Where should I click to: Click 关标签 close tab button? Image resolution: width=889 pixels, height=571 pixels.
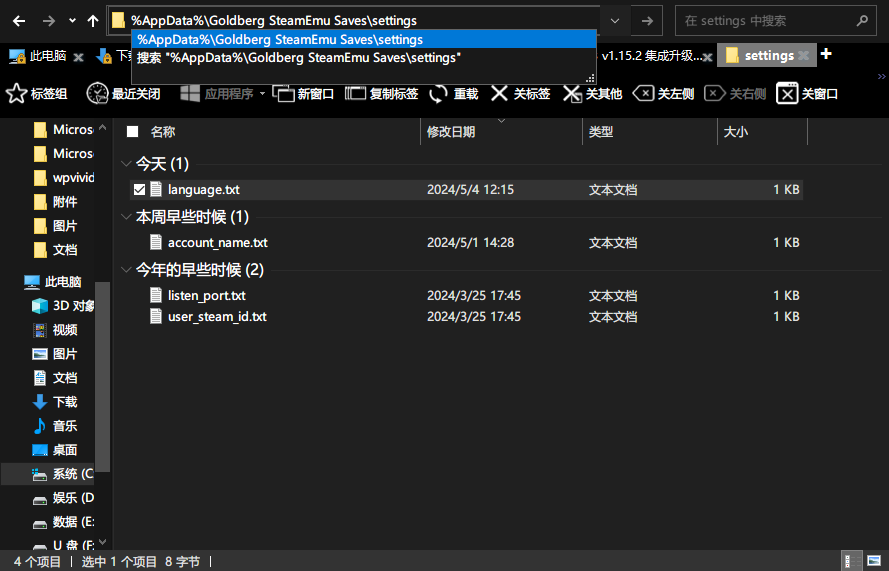(520, 94)
